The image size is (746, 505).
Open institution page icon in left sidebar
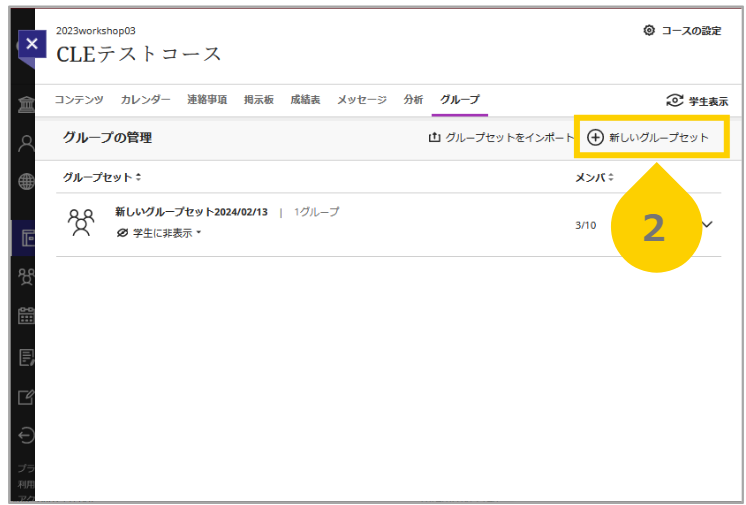(26, 104)
